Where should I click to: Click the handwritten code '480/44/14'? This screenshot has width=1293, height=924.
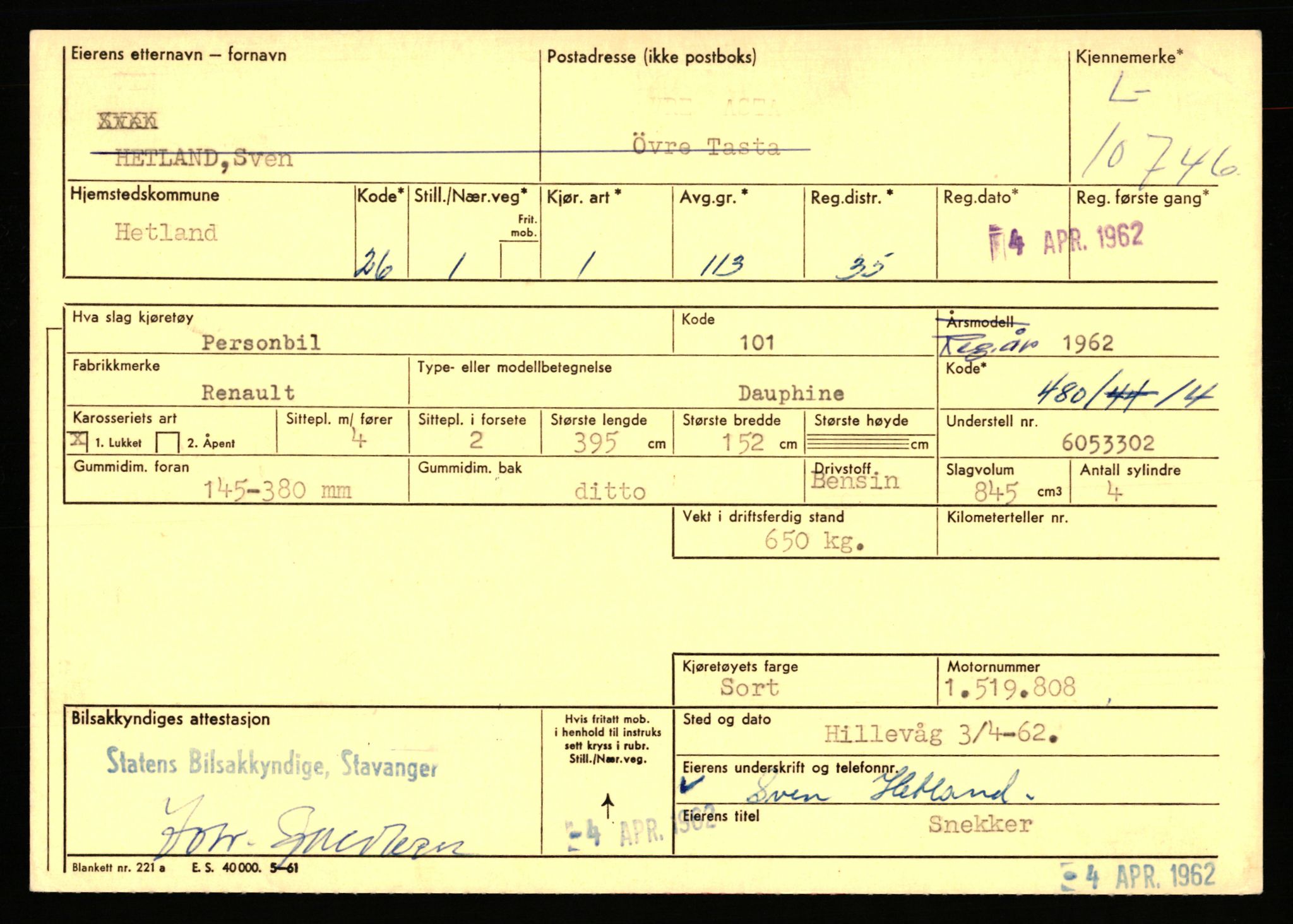click(1127, 394)
